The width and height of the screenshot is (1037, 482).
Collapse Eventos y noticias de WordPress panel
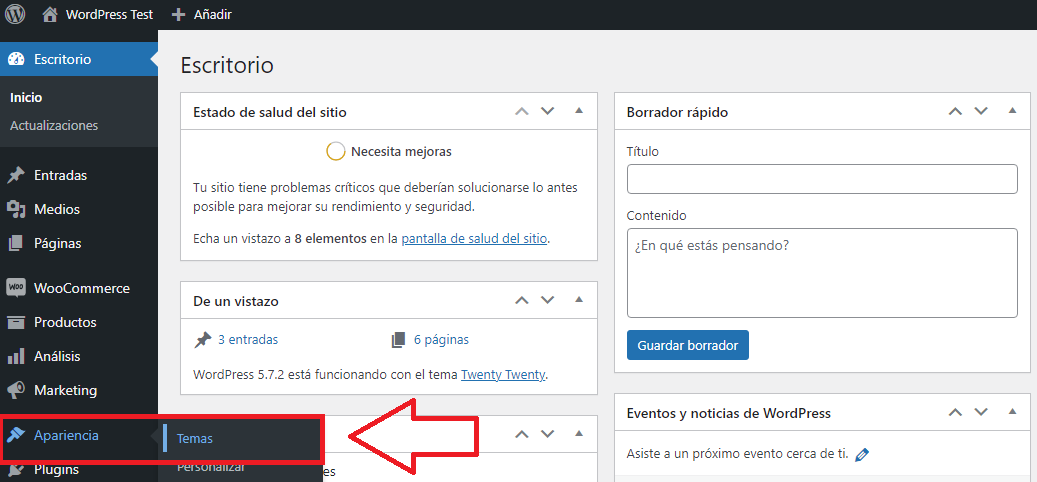click(1012, 412)
